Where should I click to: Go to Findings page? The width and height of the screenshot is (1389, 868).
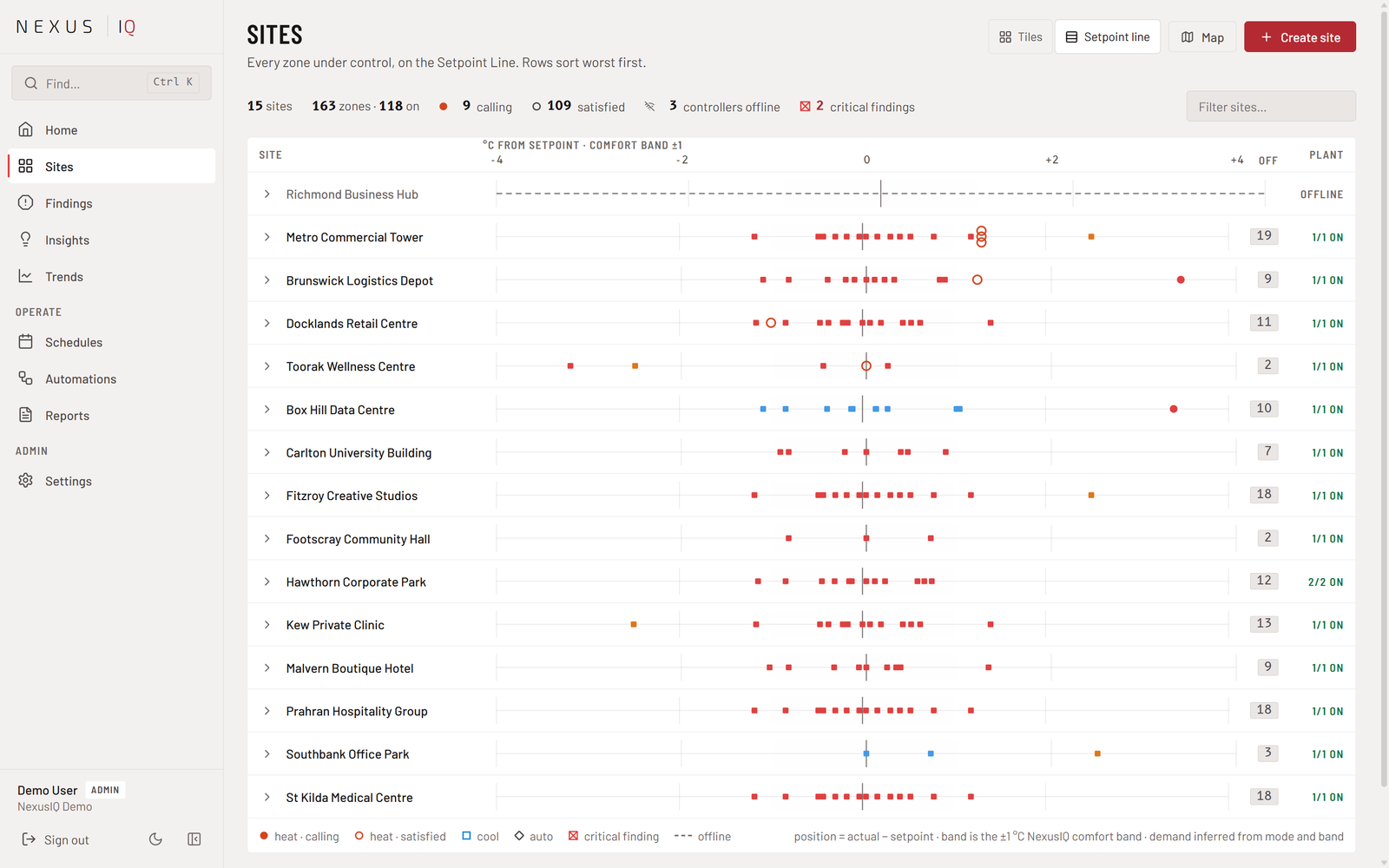pos(111,203)
